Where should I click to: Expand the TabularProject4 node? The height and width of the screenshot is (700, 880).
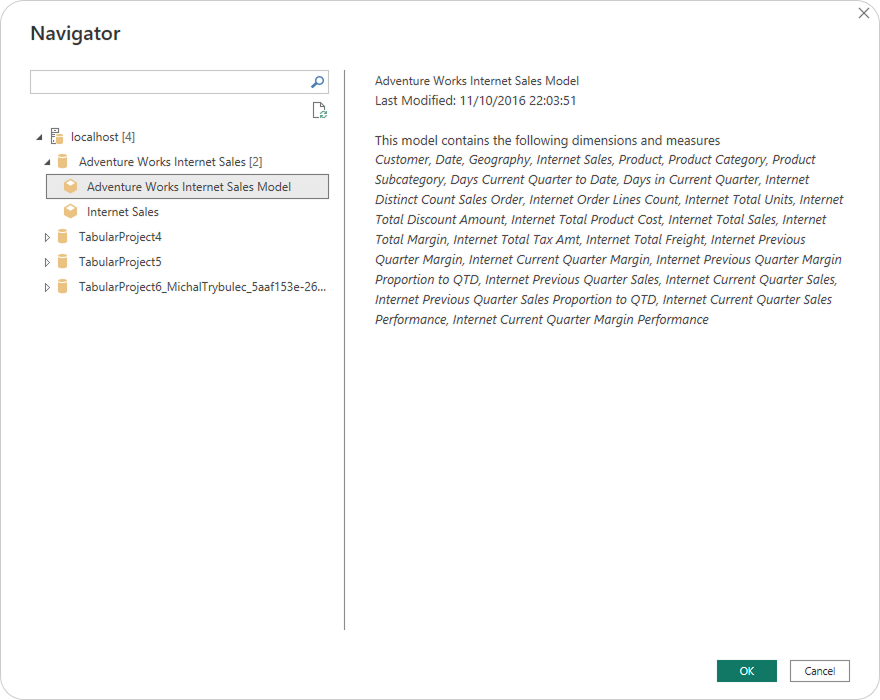tap(47, 237)
